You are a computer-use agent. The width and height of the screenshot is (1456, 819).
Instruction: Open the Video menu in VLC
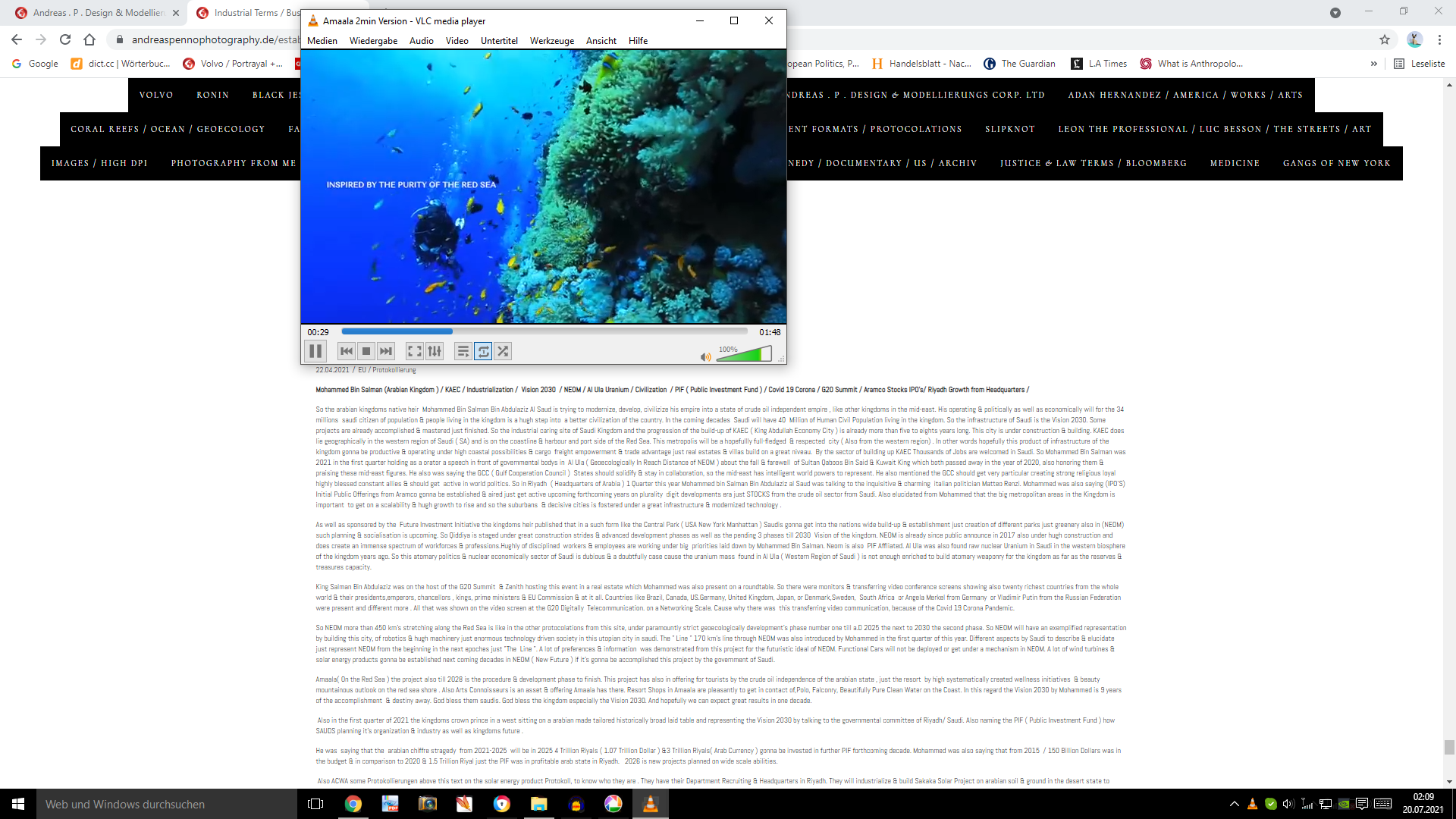coord(457,41)
